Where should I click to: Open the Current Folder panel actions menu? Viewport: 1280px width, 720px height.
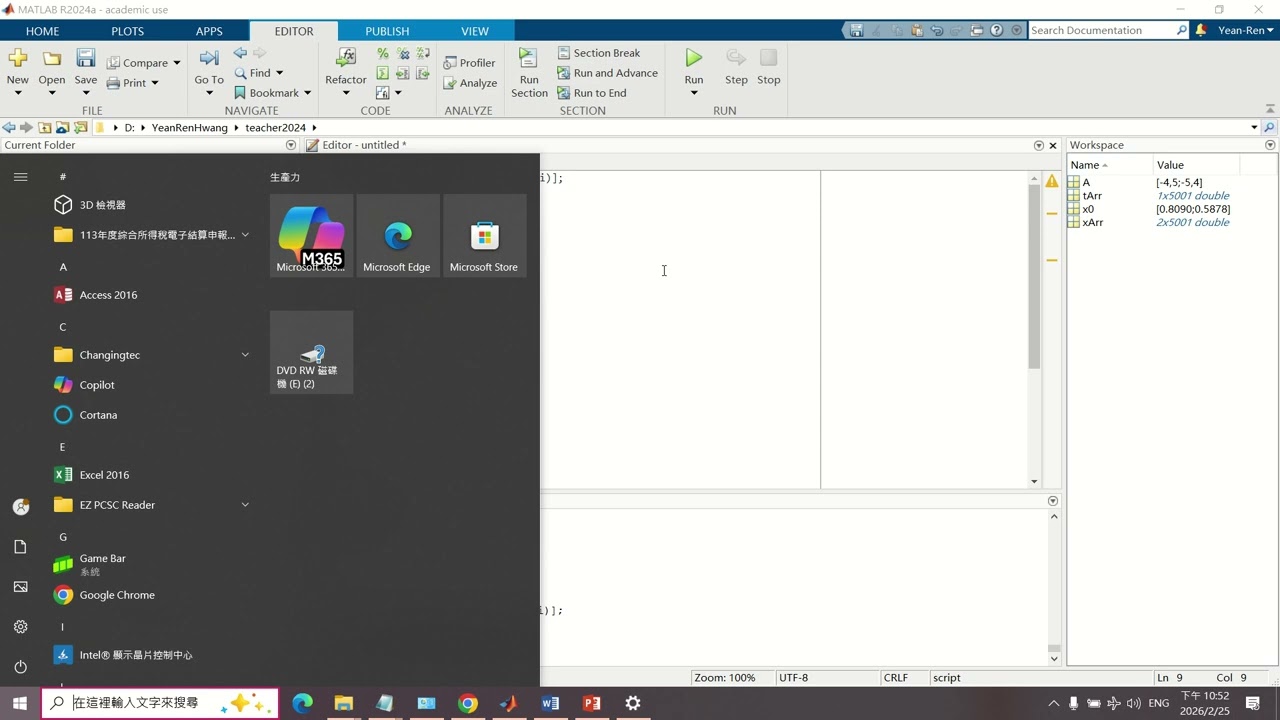point(291,145)
